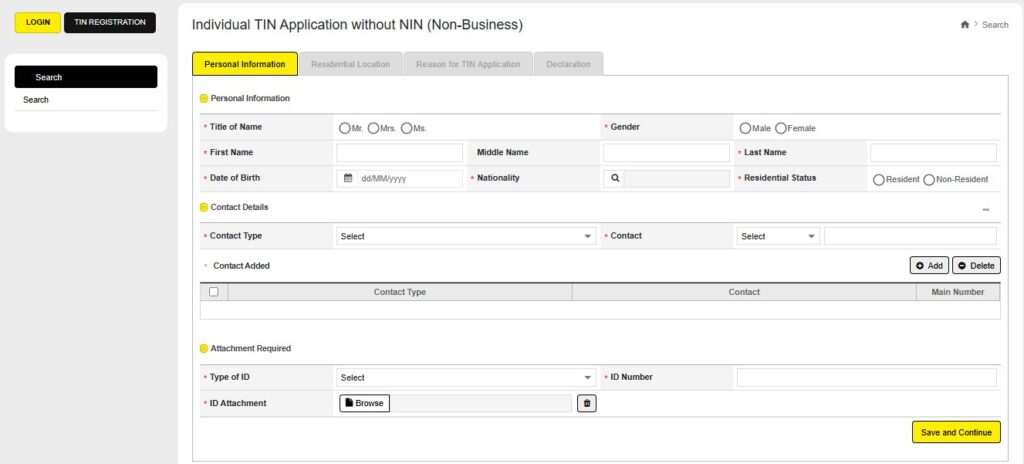Click Save and Continue button
The width and height of the screenshot is (1024, 464).
click(x=956, y=432)
